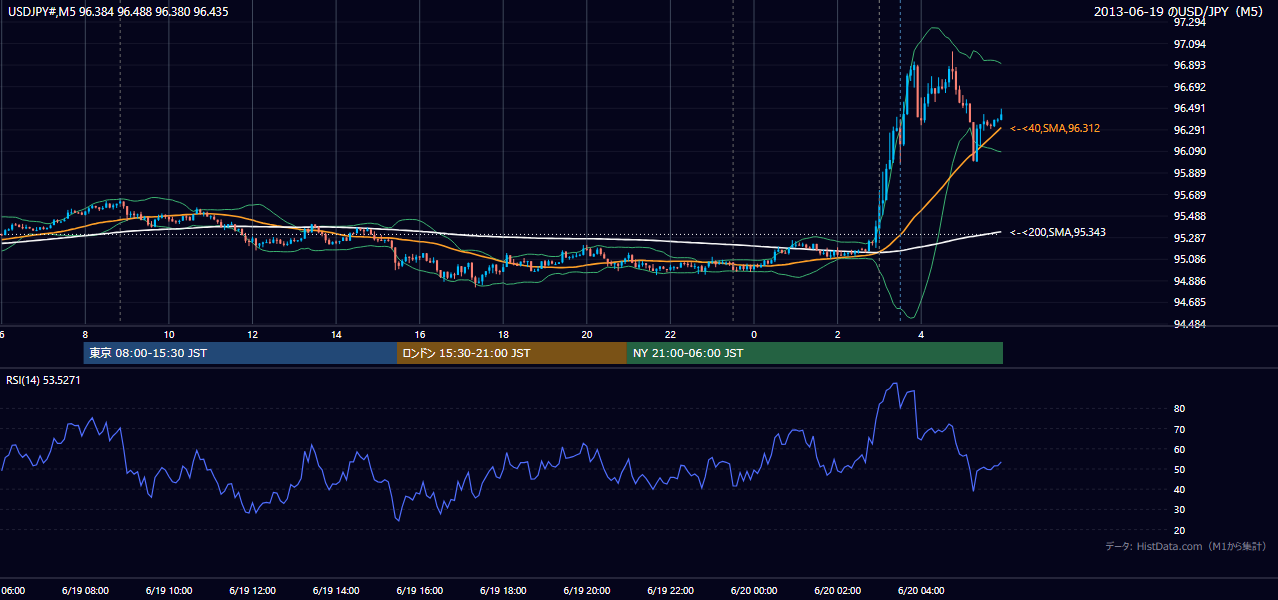Click hour marker 22 under price chart
The image size is (1278, 600).
[x=670, y=334]
